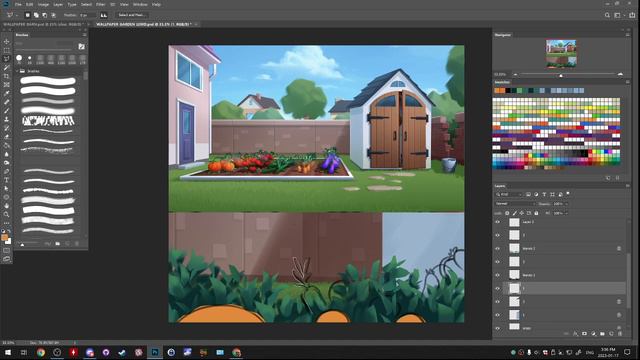Click Create new brush in Brushes panel
This screenshot has height=360, width=640.
click(x=67, y=244)
